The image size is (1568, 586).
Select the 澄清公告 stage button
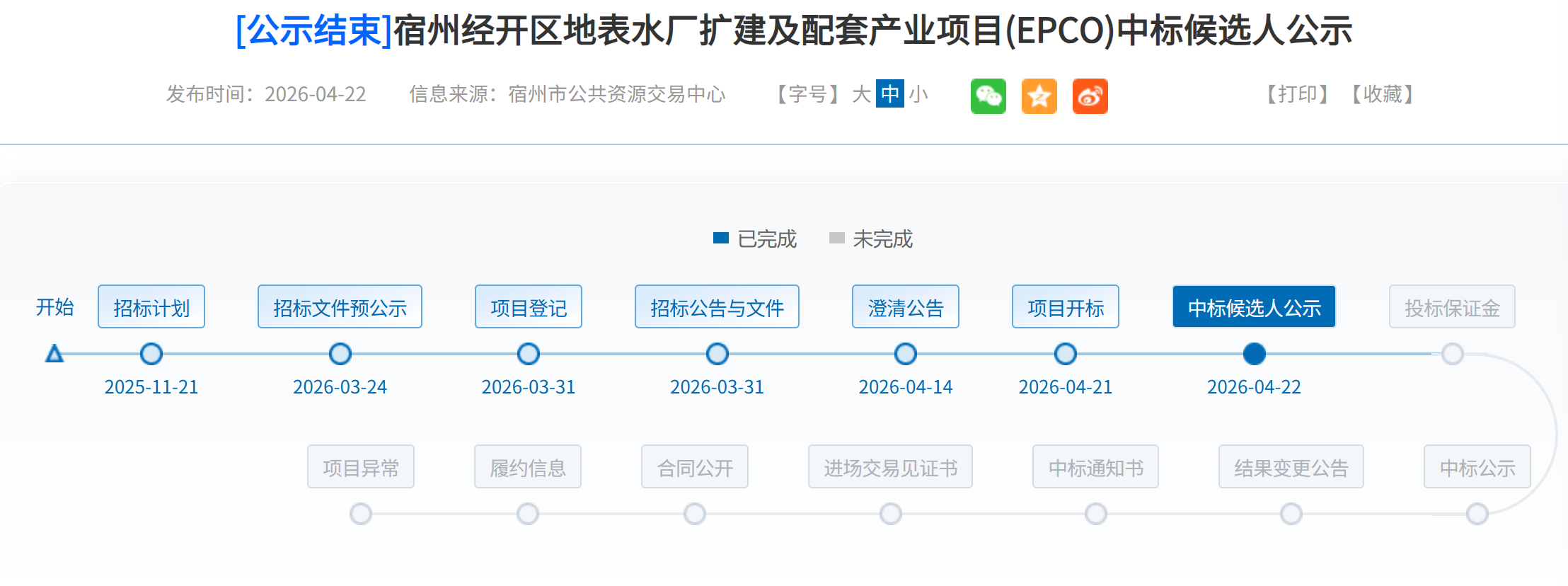pyautogui.click(x=906, y=307)
